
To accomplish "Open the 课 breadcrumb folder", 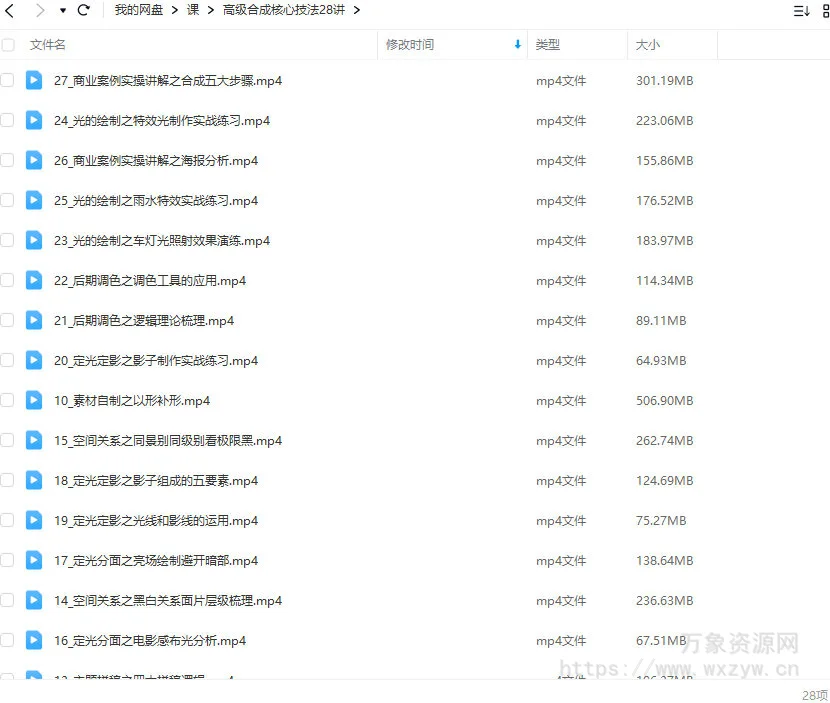I will [x=192, y=9].
